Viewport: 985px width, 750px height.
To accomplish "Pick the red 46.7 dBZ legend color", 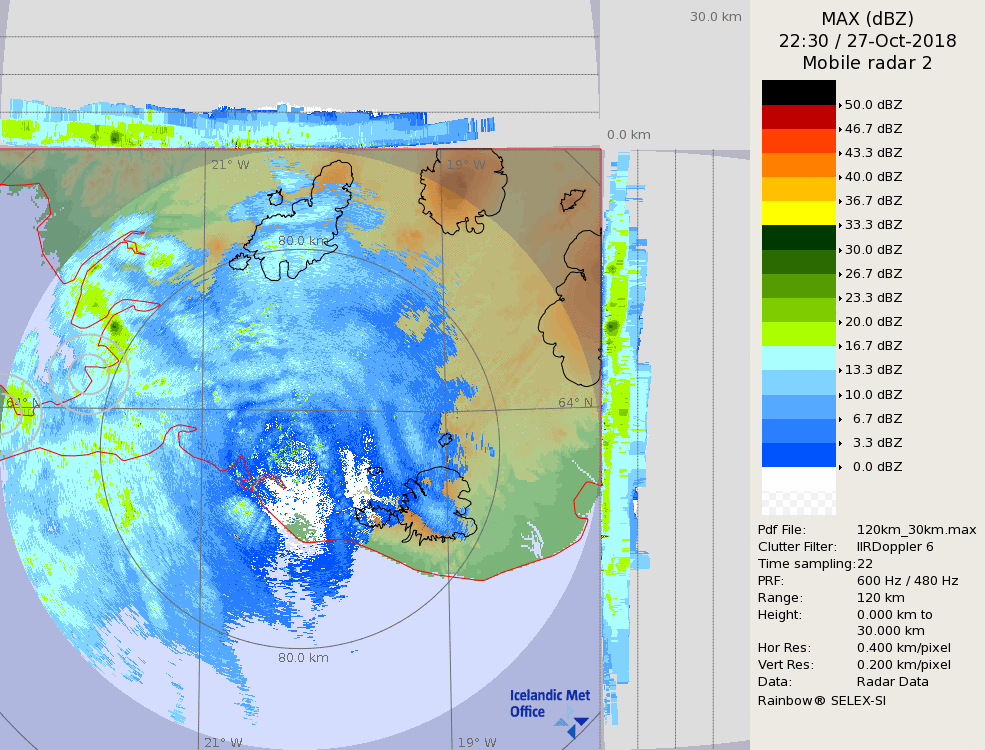I will [x=798, y=117].
